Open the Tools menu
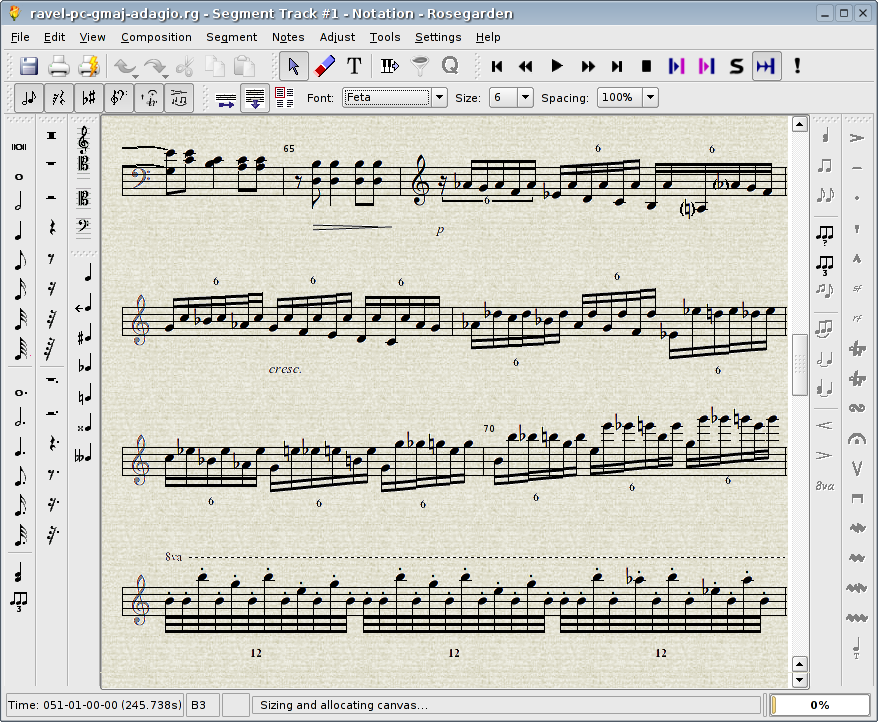The height and width of the screenshot is (722, 878). point(385,37)
